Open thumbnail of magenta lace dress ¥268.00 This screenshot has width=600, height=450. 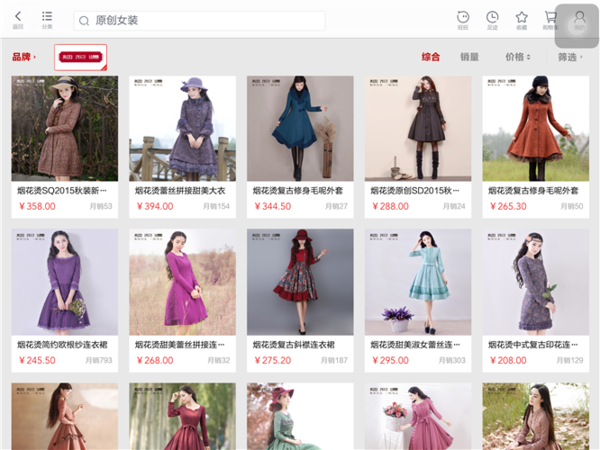click(x=183, y=282)
